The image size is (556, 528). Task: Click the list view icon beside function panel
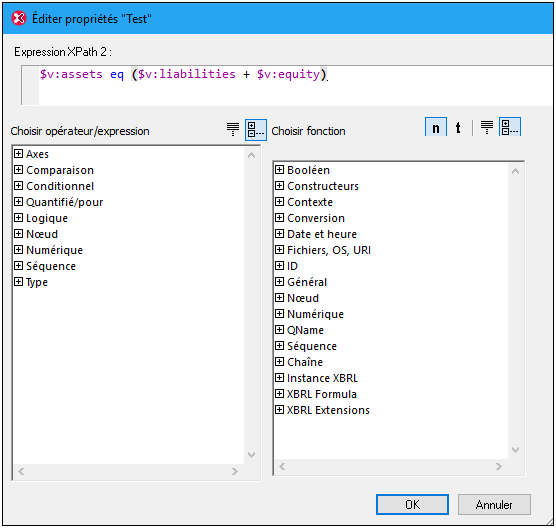(486, 127)
